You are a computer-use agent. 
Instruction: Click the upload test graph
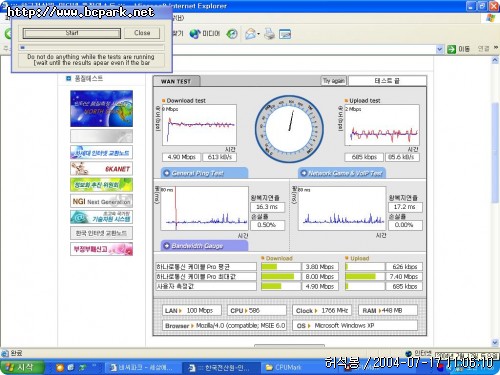[382, 125]
